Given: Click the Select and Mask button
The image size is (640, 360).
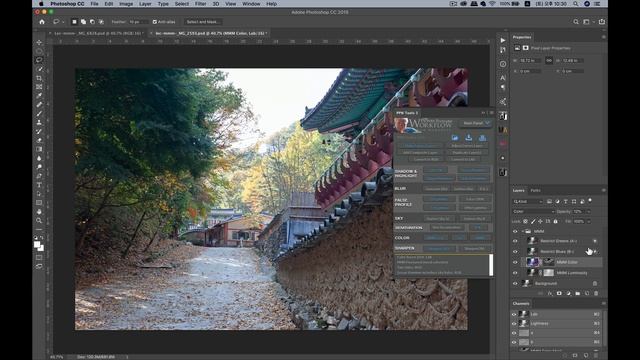Looking at the screenshot, I should pyautogui.click(x=202, y=22).
